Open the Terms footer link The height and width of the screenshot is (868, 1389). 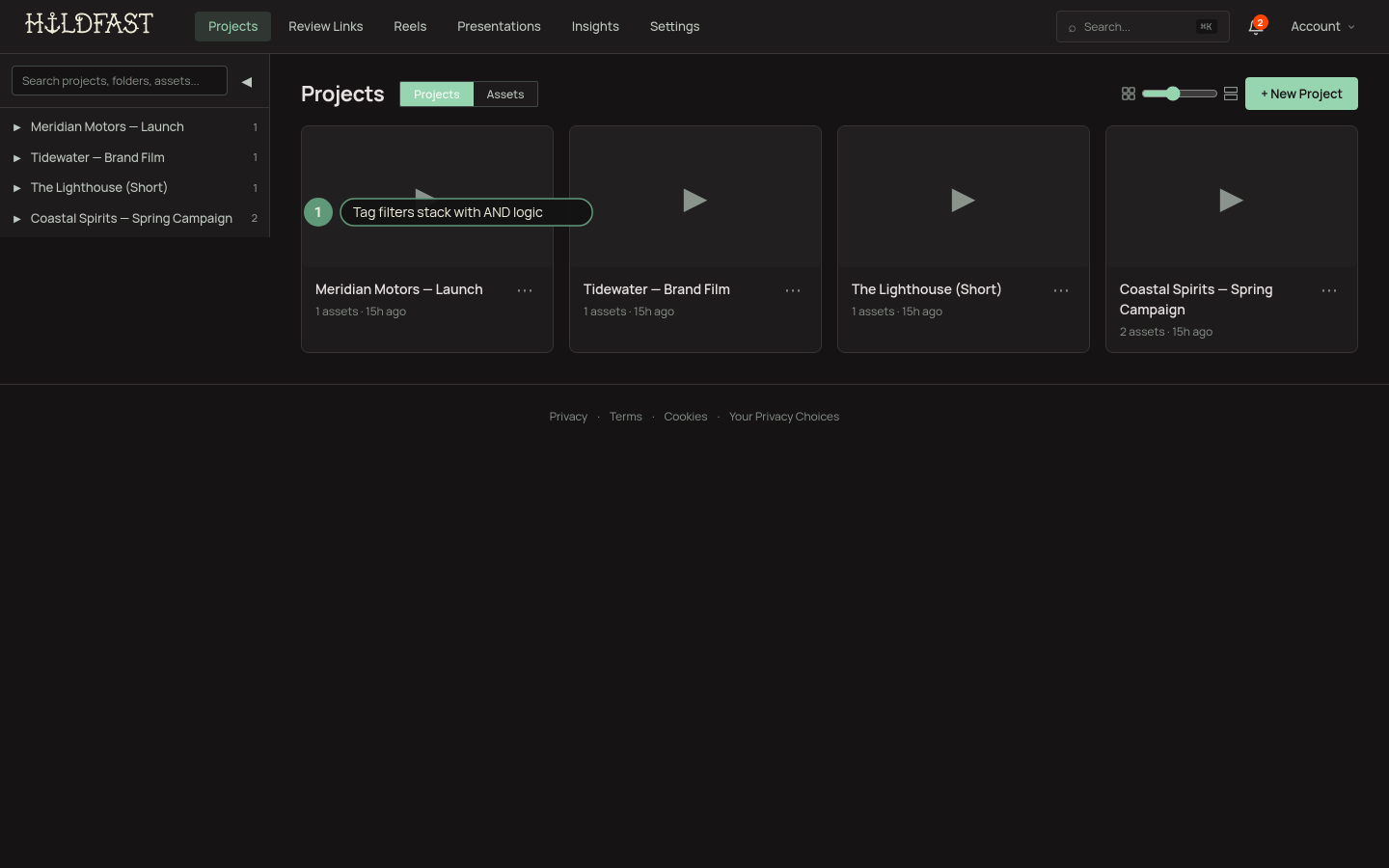pyautogui.click(x=625, y=417)
